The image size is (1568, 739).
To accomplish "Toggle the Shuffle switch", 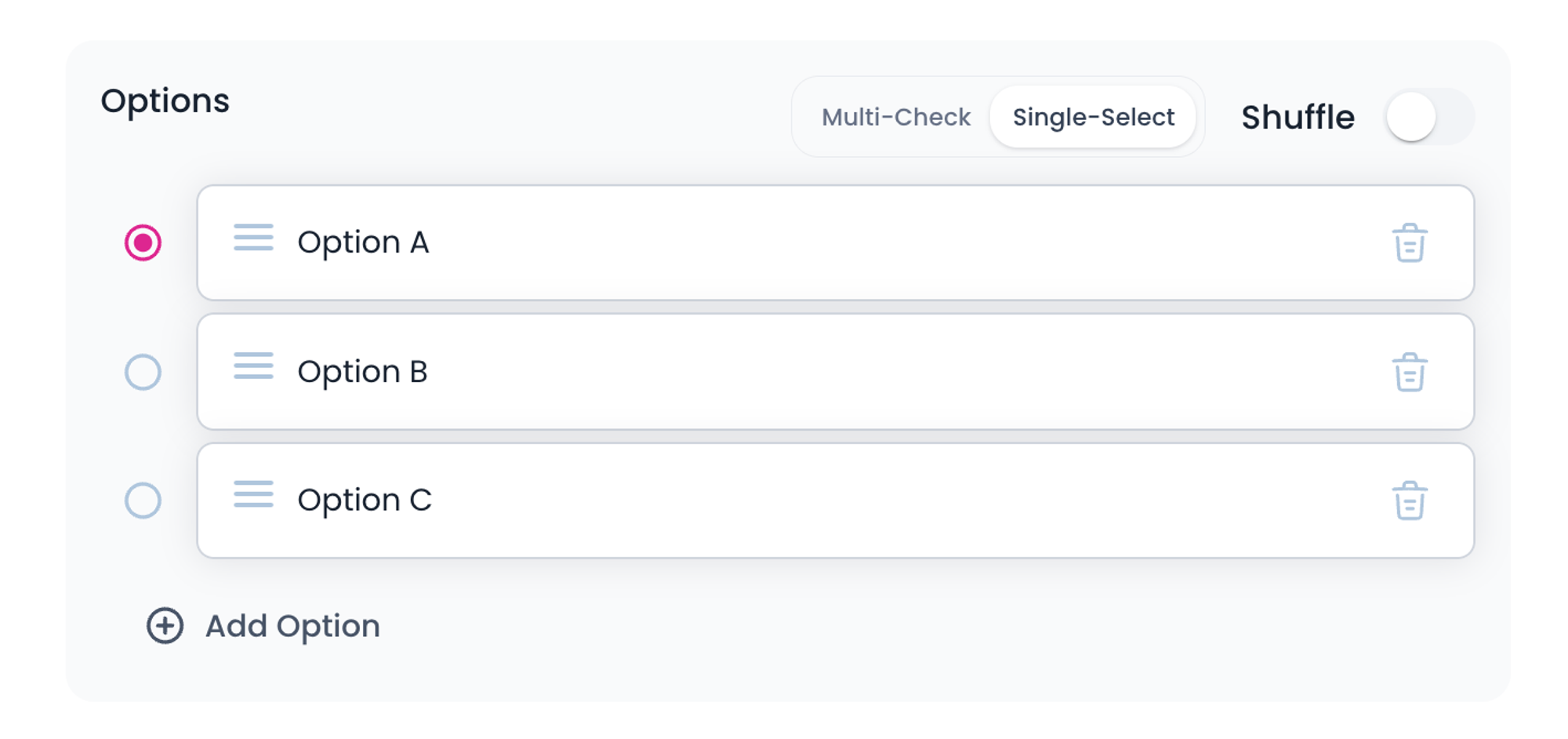I will point(1429,117).
